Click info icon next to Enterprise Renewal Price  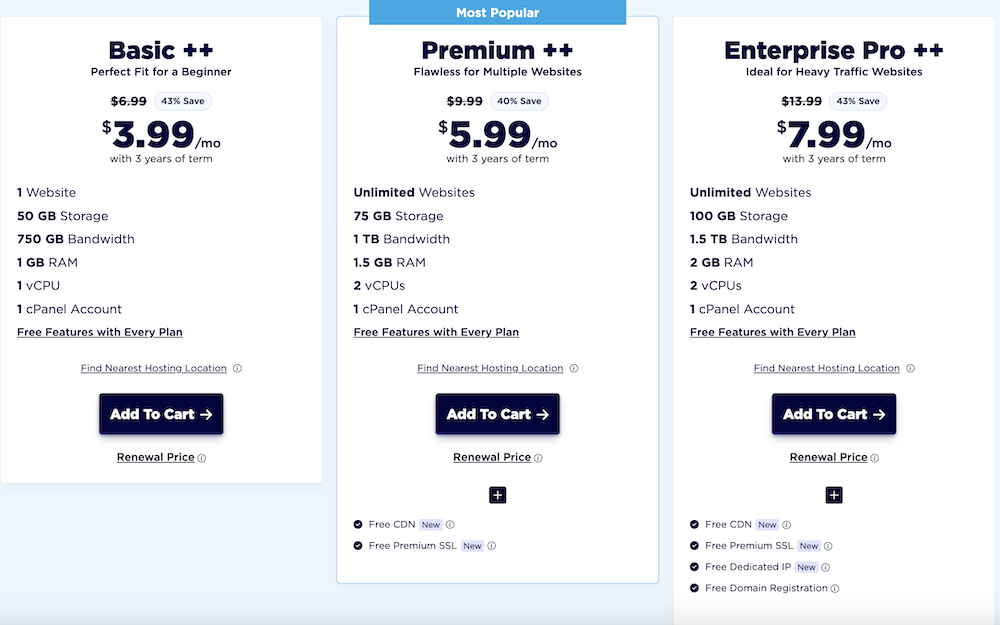click(875, 458)
